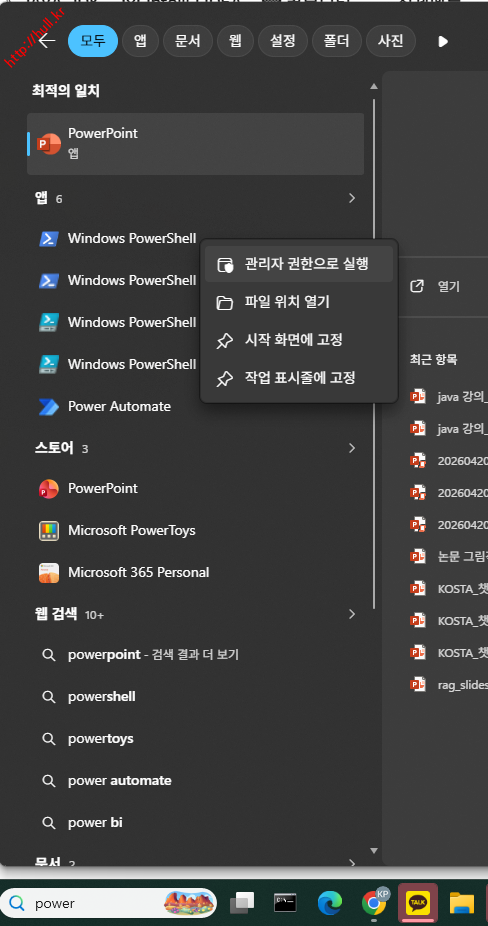Image resolution: width=488 pixels, height=926 pixels.
Task: Open Google Chrome on the taskbar
Action: (x=375, y=902)
